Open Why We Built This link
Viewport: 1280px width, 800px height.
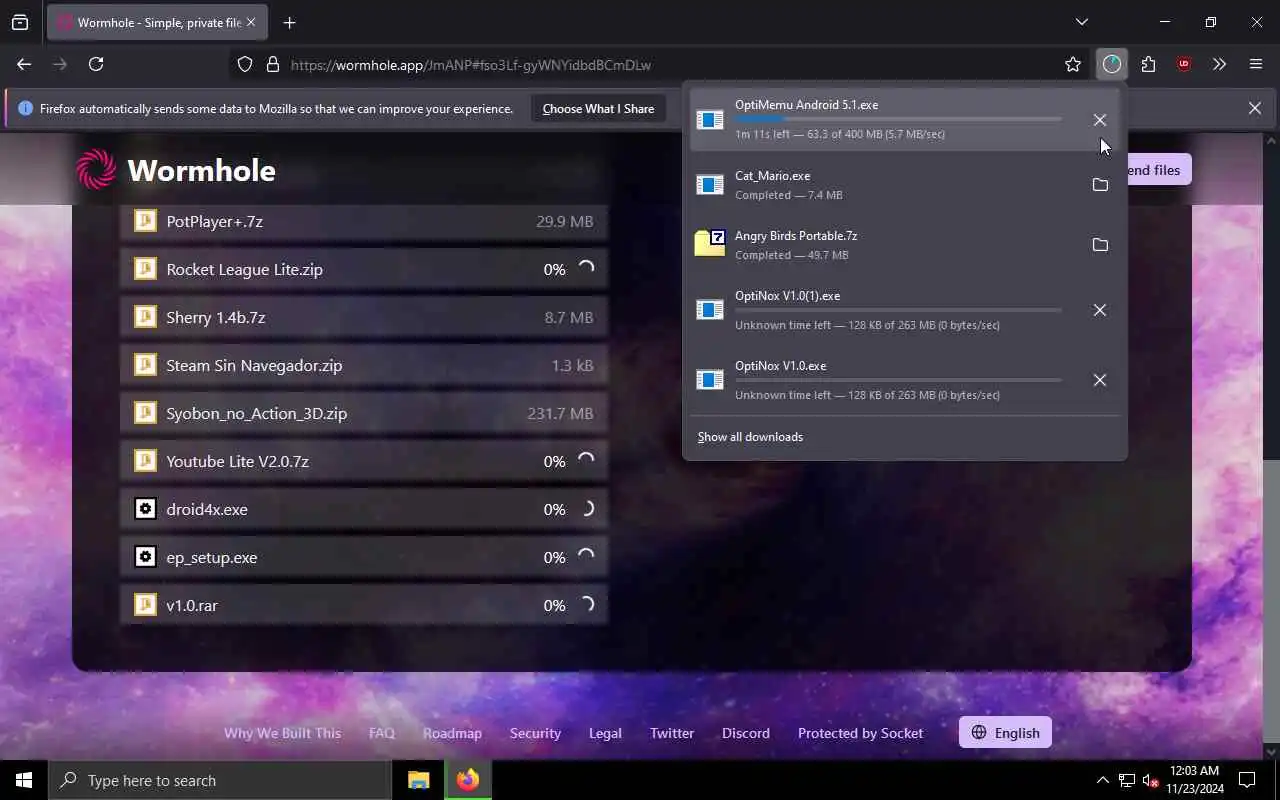[282, 733]
